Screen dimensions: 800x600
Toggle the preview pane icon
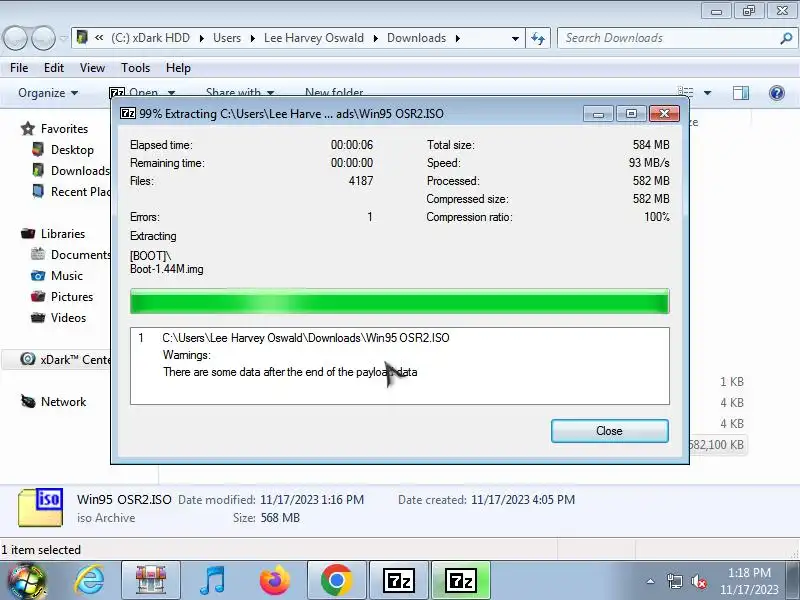pos(741,93)
